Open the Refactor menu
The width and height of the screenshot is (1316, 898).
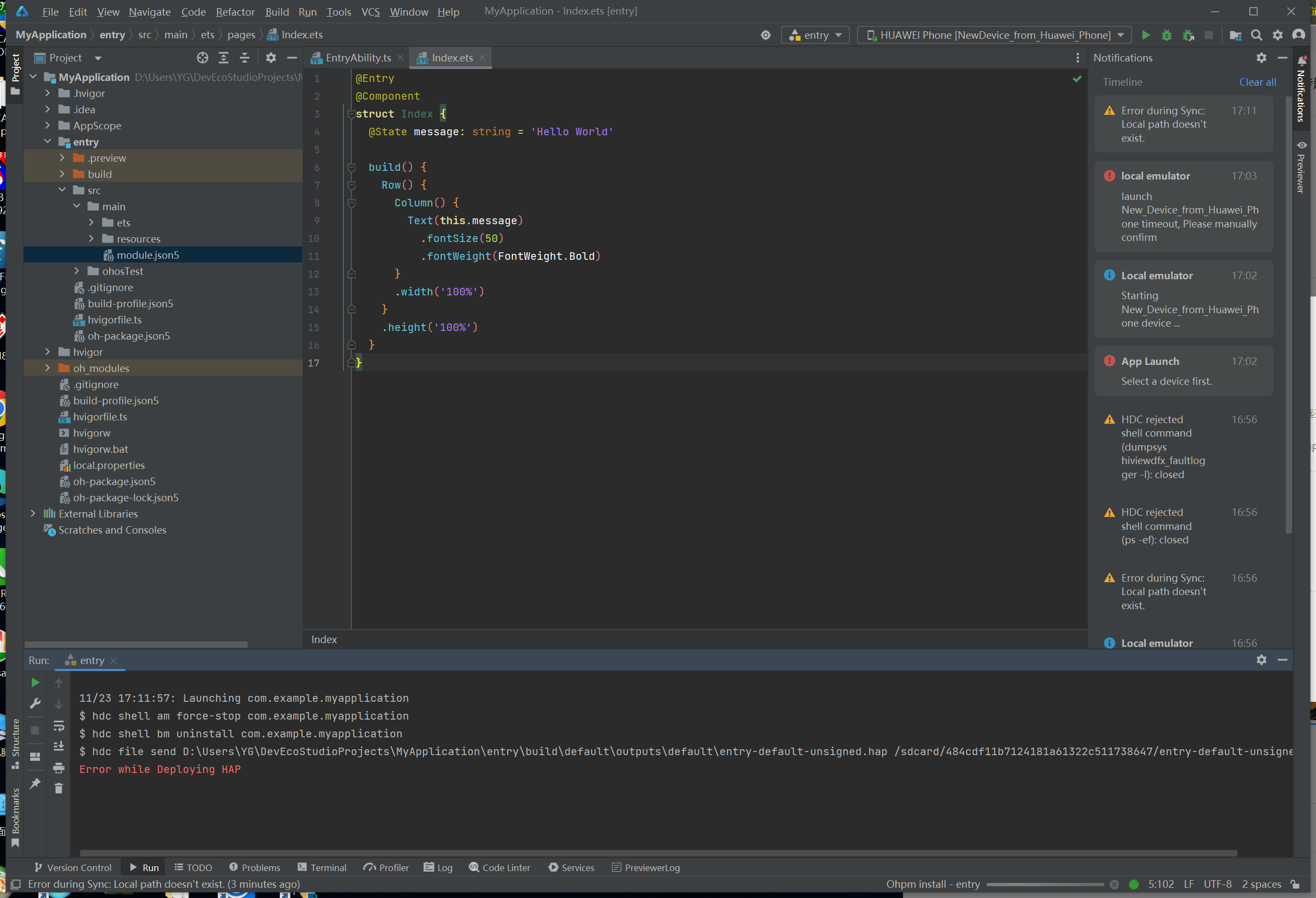click(235, 11)
